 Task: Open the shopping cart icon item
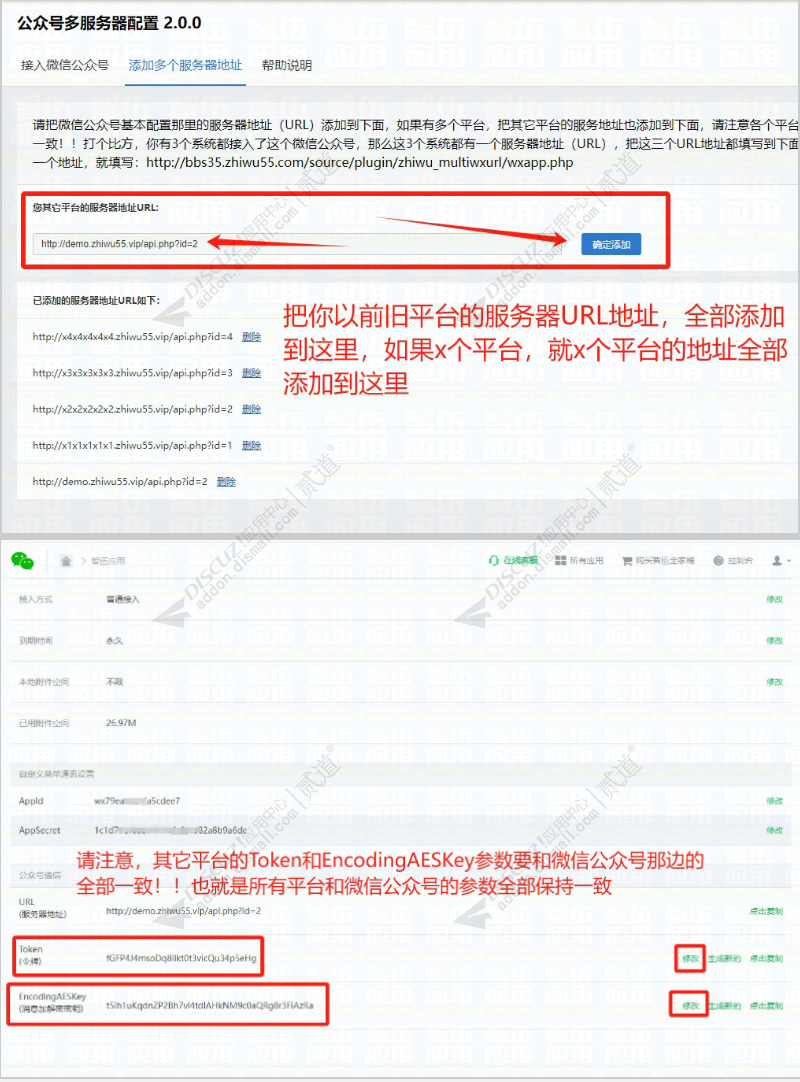point(658,560)
